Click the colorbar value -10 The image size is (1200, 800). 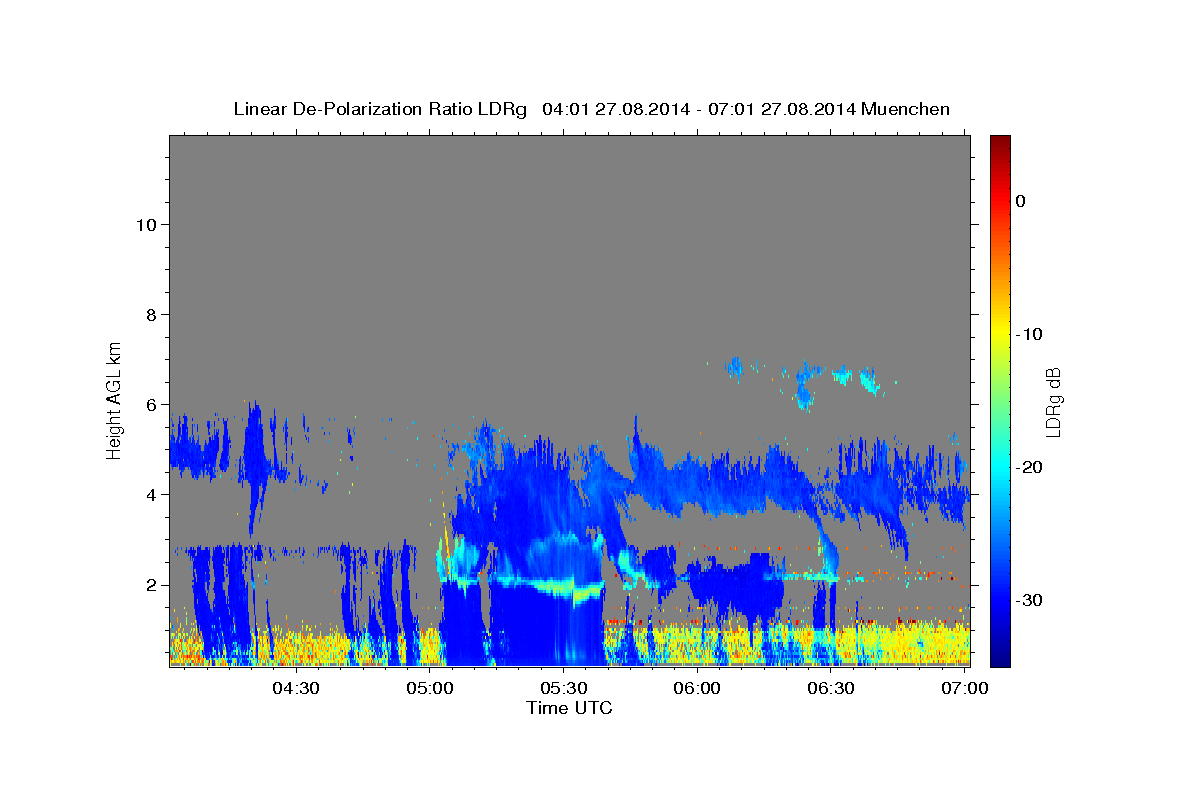click(x=1029, y=334)
